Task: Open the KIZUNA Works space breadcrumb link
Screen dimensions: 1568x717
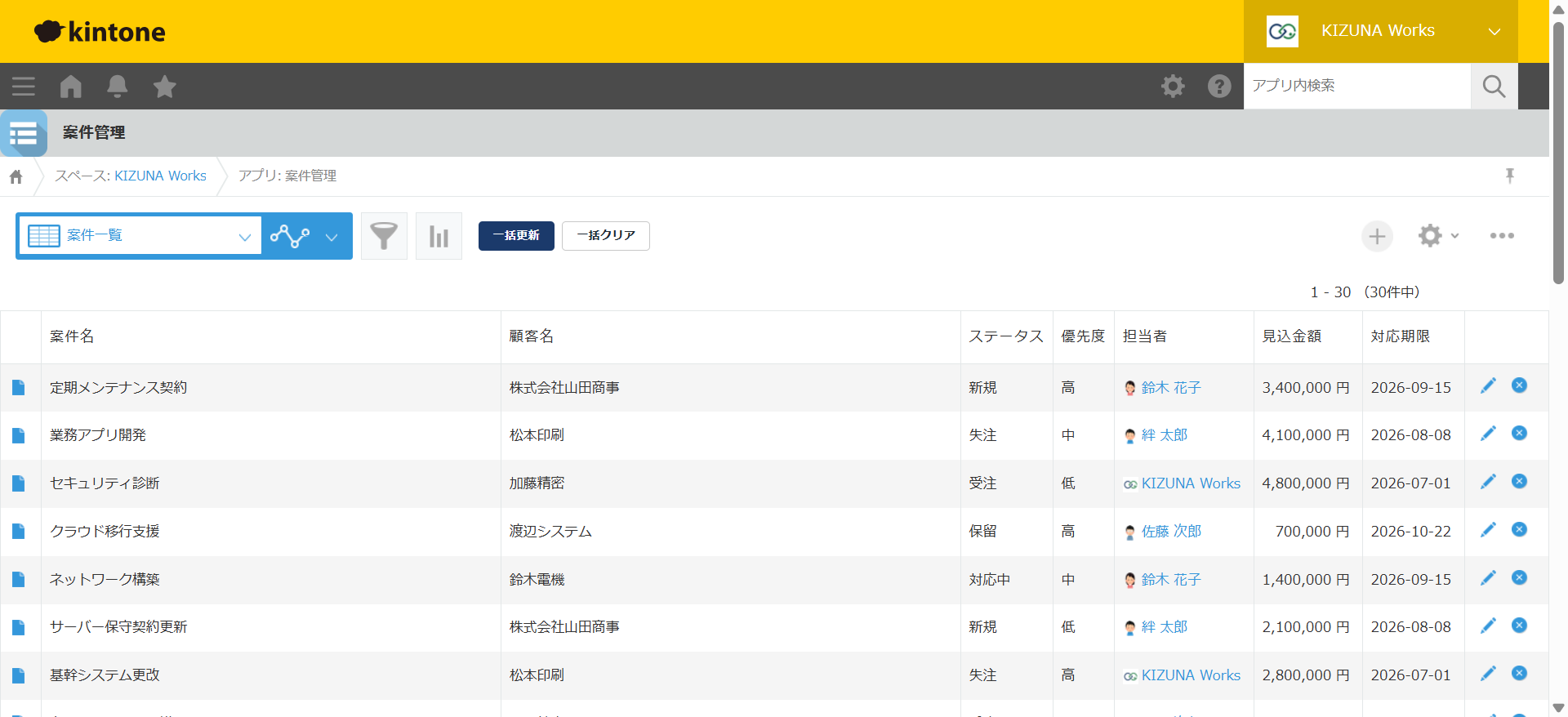Action: point(160,176)
